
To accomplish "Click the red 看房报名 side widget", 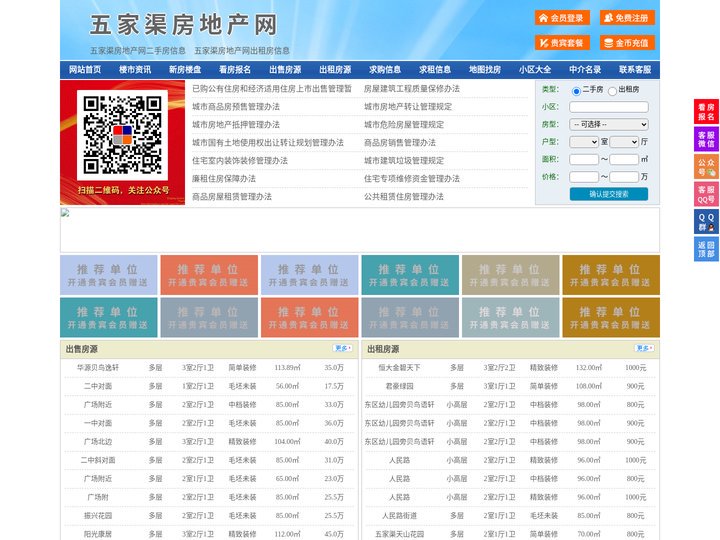I will pos(706,112).
